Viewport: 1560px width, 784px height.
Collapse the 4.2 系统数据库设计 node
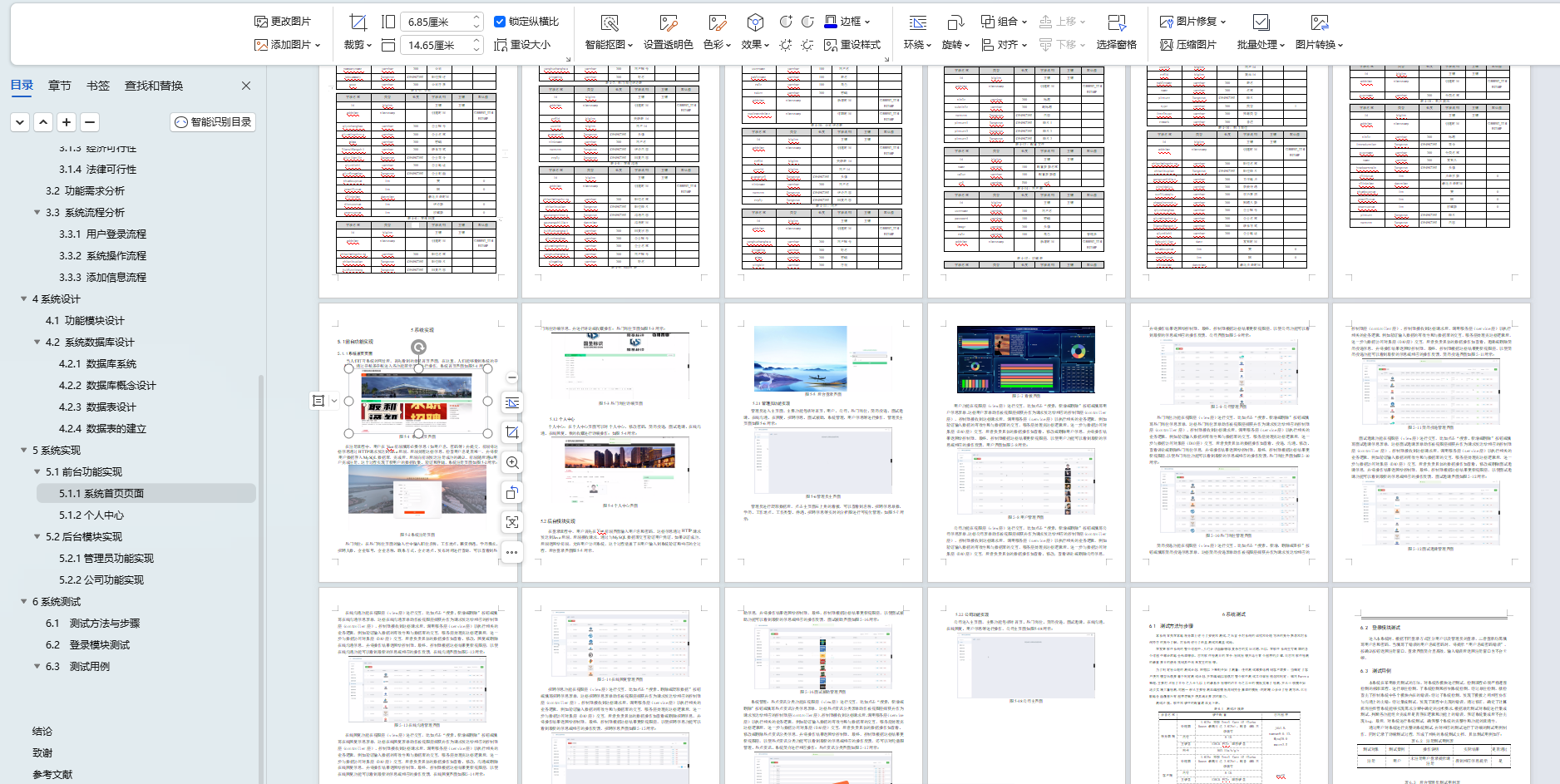(37, 343)
